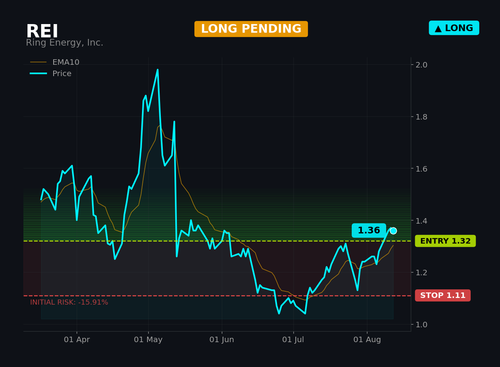
Task: Click the LONG PENDING status badge
Action: point(251,29)
